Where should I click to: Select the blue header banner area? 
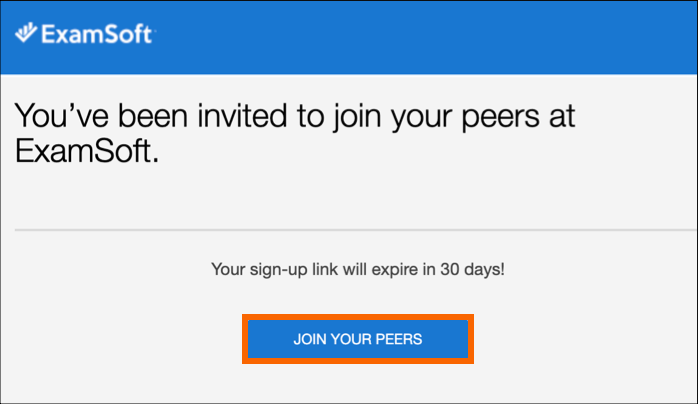tap(349, 37)
